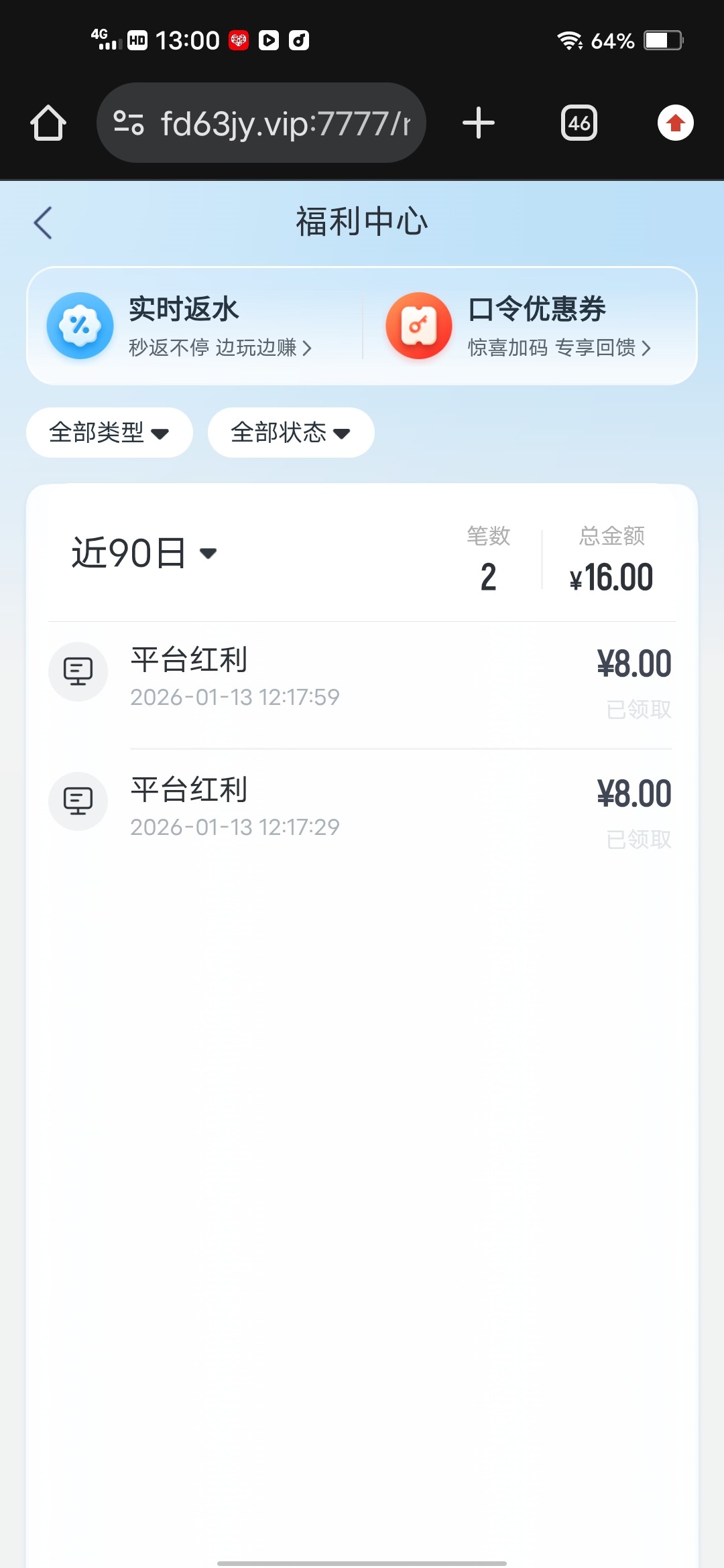724x1568 pixels.
Task: Go back using the left chevron arrow
Action: click(43, 222)
